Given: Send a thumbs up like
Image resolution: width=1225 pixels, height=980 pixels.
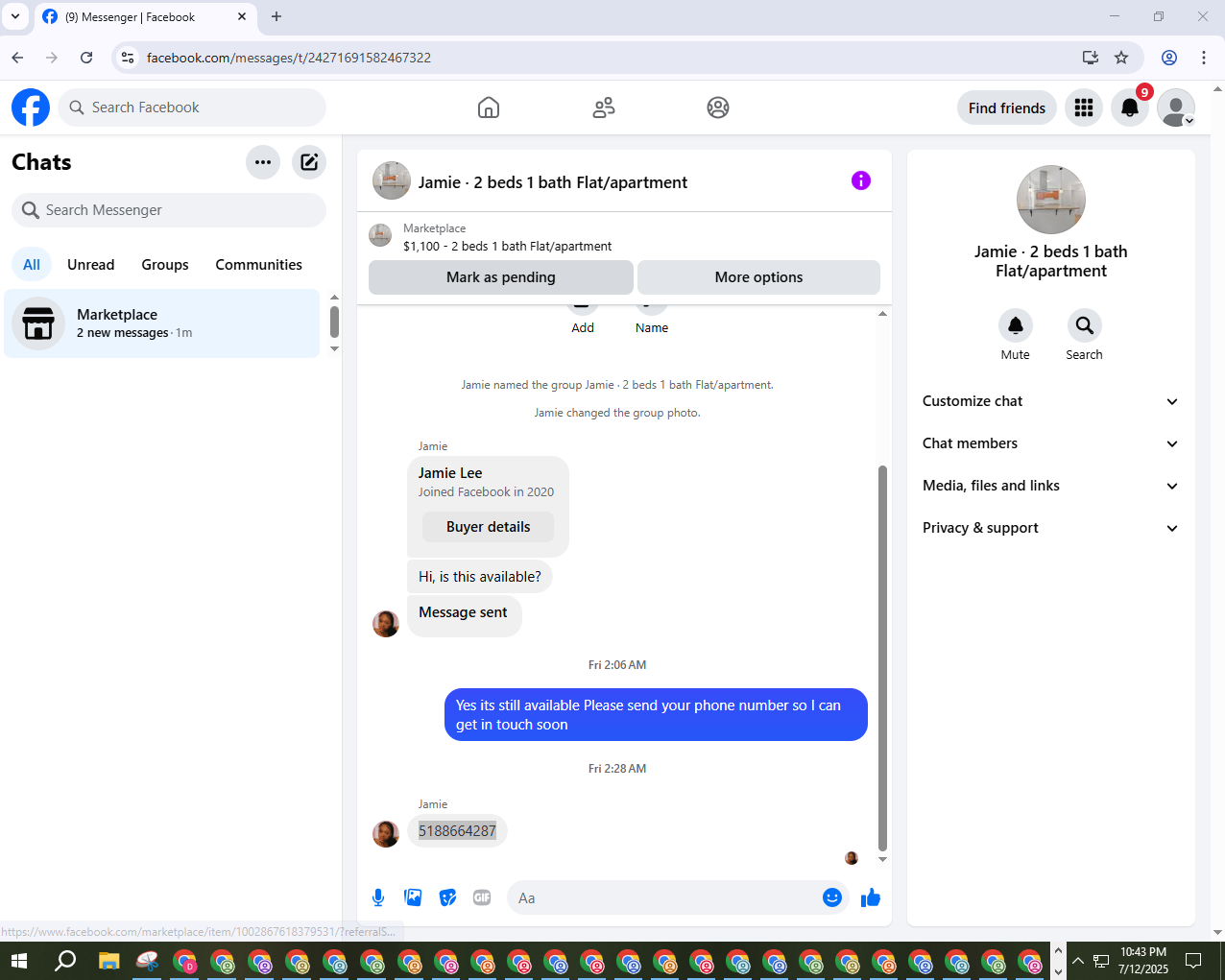Looking at the screenshot, I should coord(871,897).
